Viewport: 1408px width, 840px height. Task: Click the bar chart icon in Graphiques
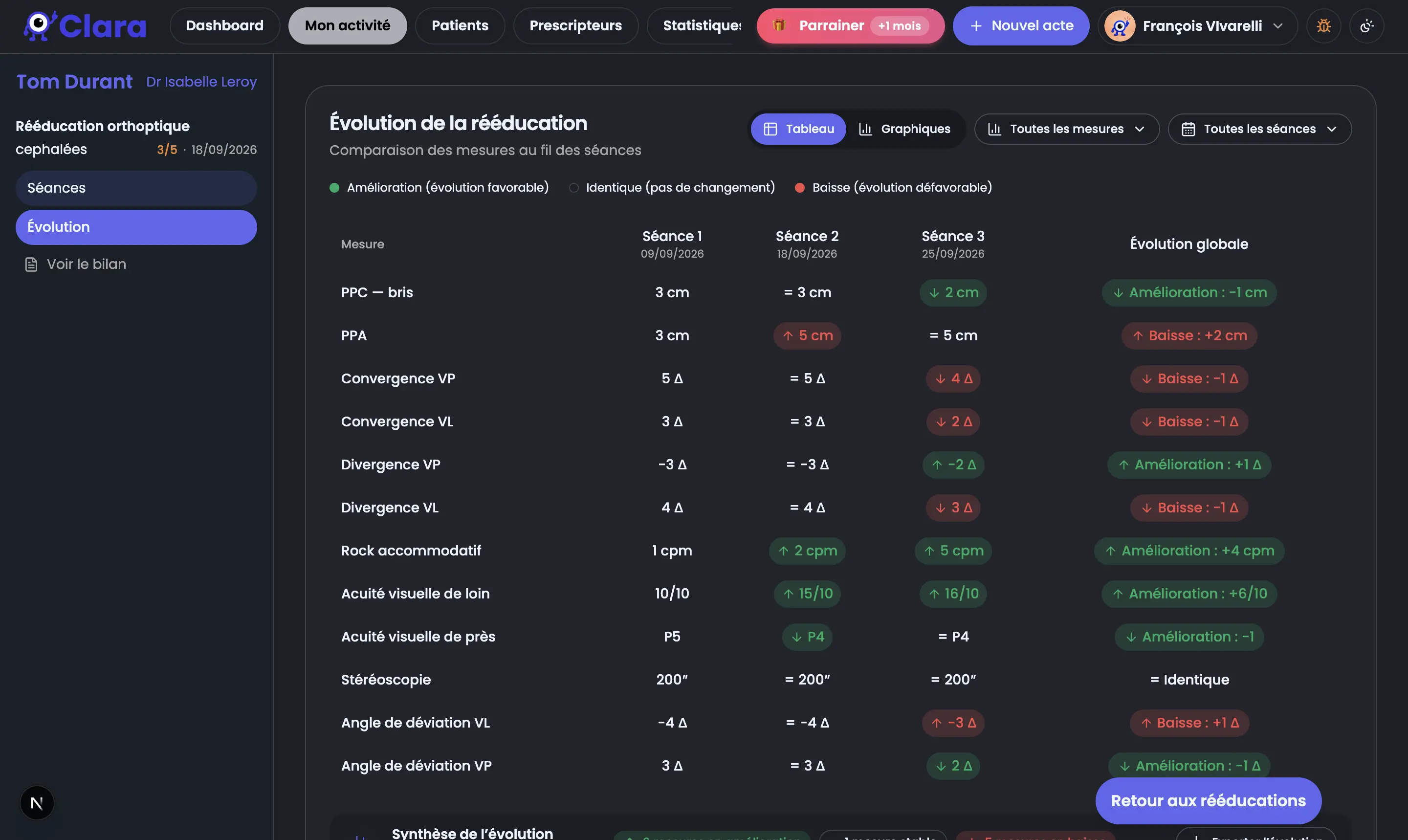(x=865, y=129)
